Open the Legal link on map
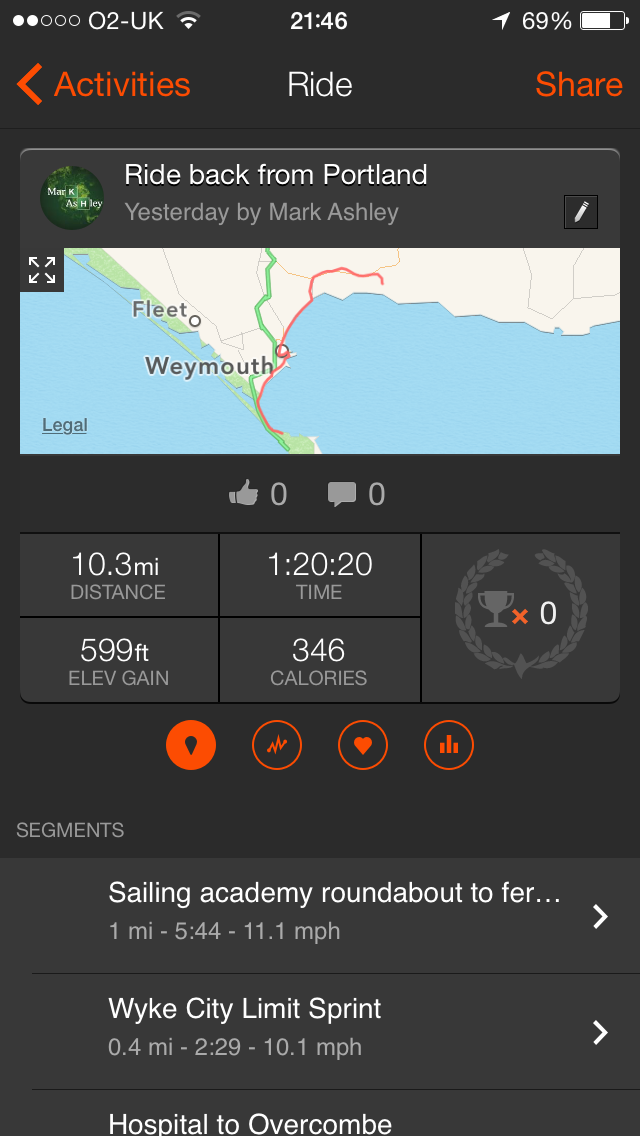Viewport: 640px width, 1136px height. pos(65,425)
